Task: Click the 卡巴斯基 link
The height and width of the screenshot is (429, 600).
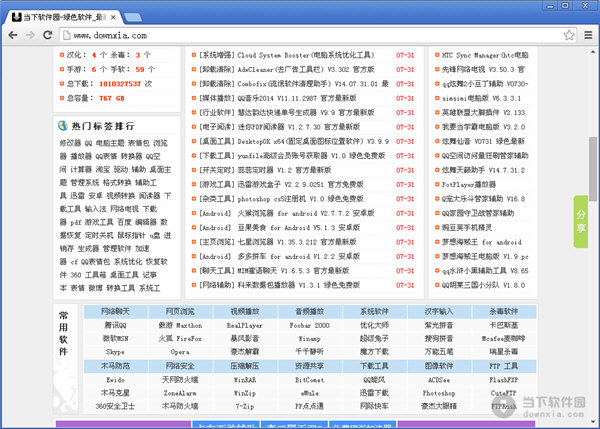Action: [x=504, y=325]
